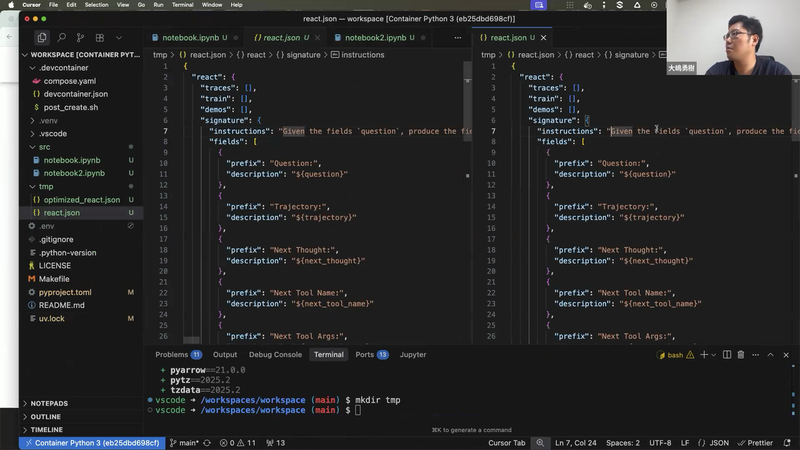
Task: Kill terminal with trash icon
Action: tap(741, 355)
